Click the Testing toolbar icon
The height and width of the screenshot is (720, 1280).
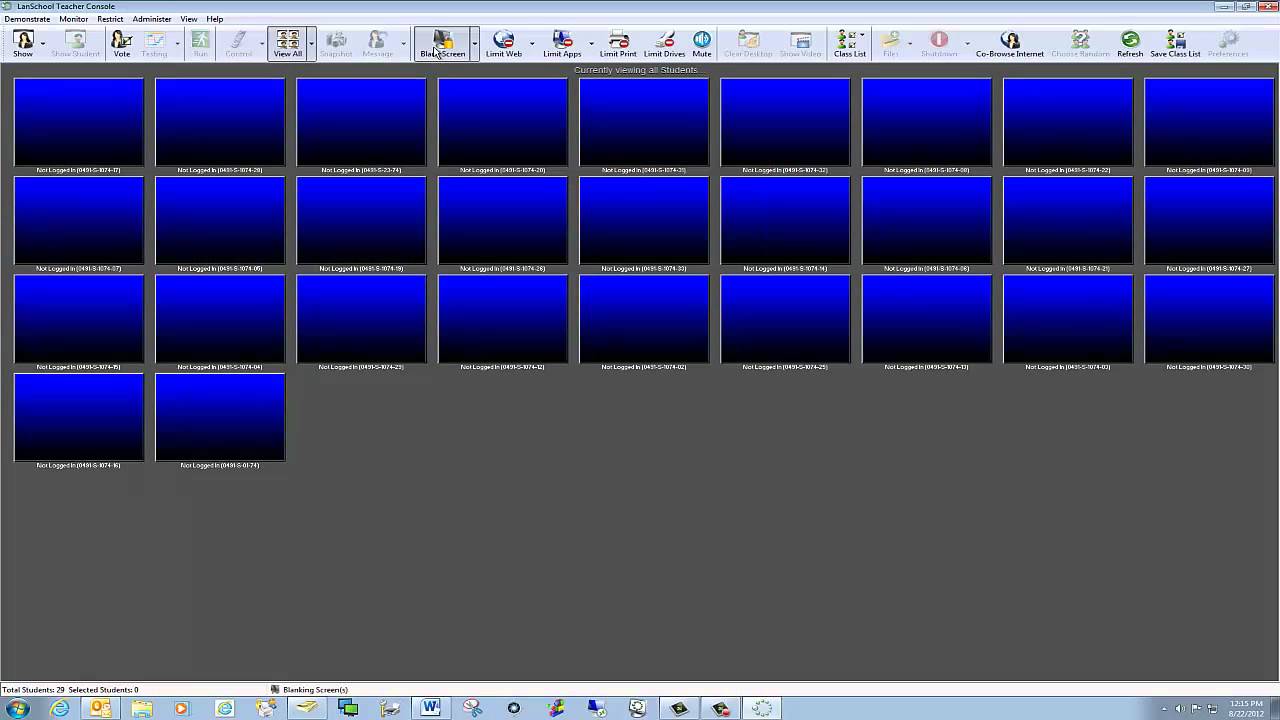154,43
